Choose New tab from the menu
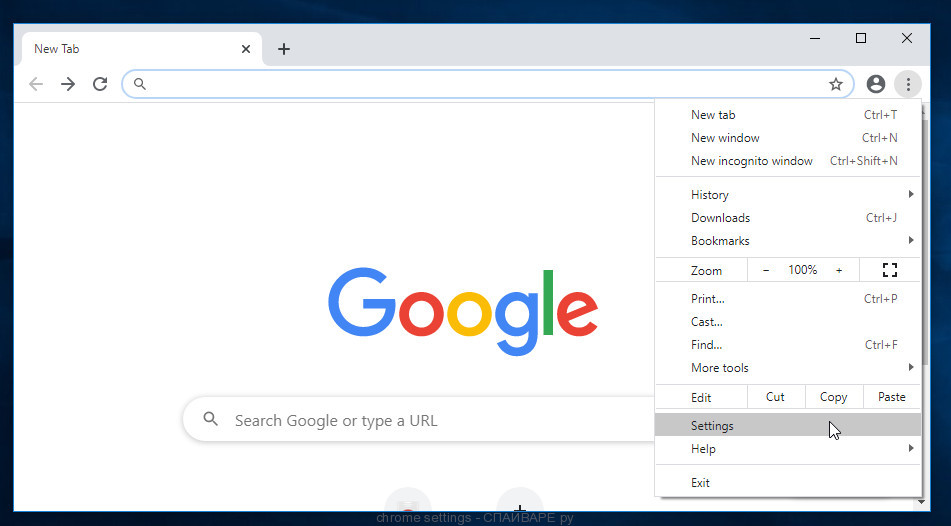The height and width of the screenshot is (526, 951). coord(788,115)
